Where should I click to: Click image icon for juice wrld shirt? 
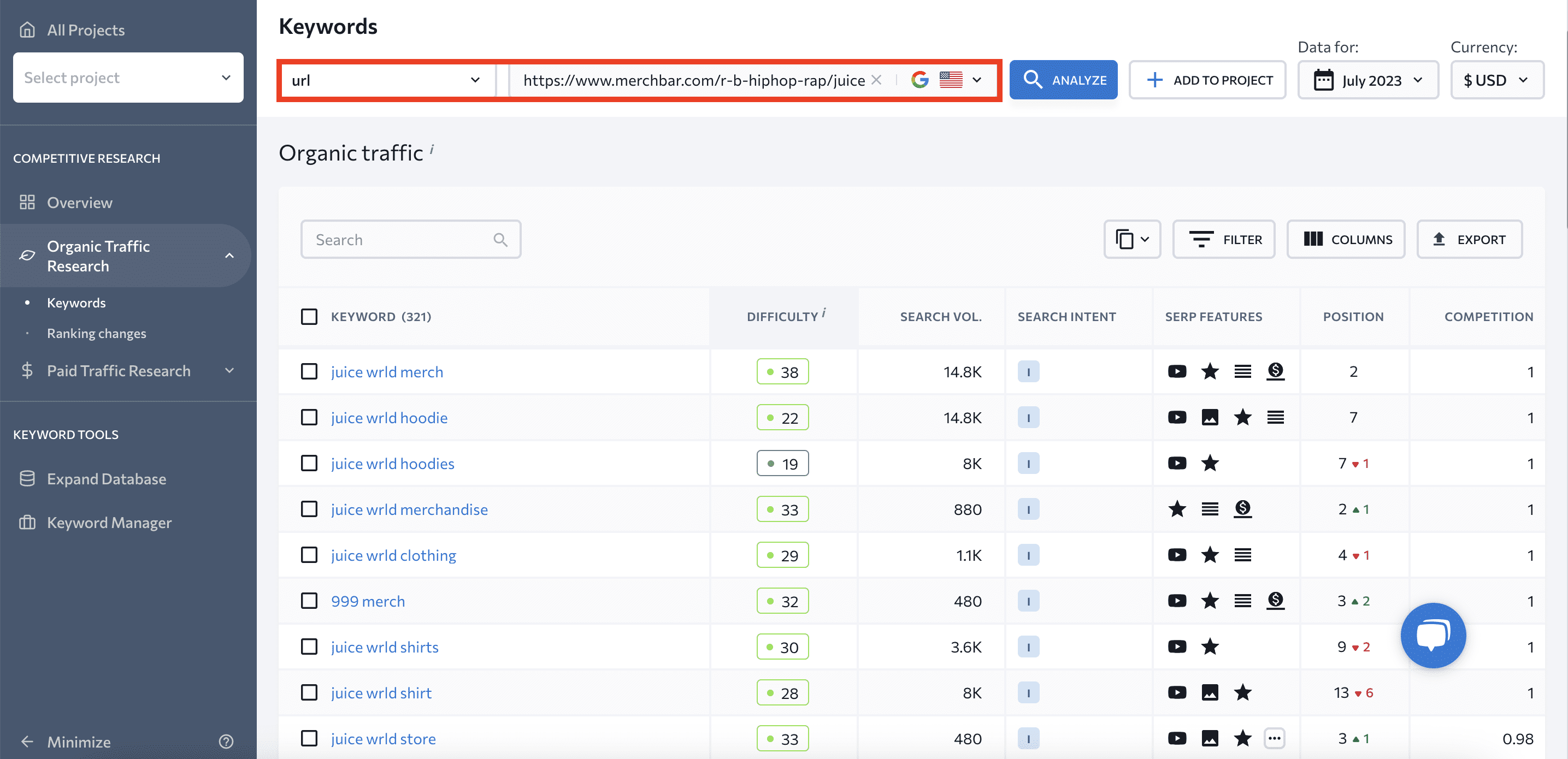coord(1210,692)
